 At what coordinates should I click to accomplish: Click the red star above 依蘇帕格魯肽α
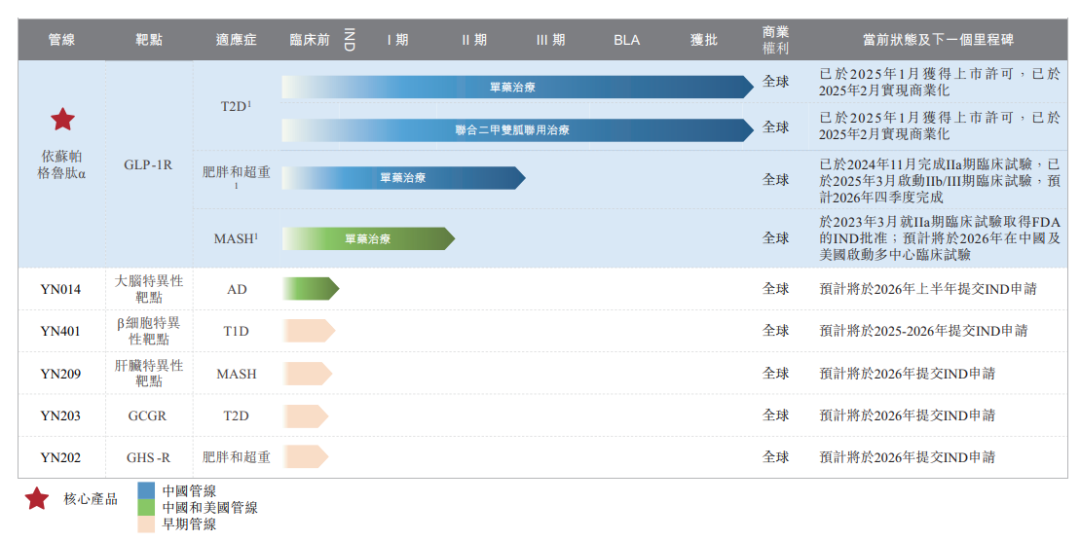(63, 120)
